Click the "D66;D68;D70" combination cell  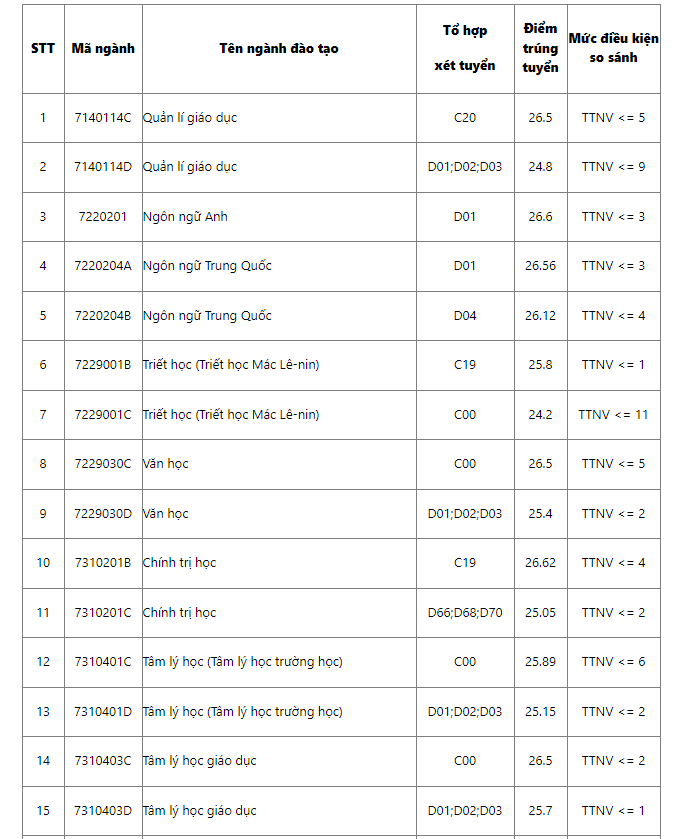(465, 613)
